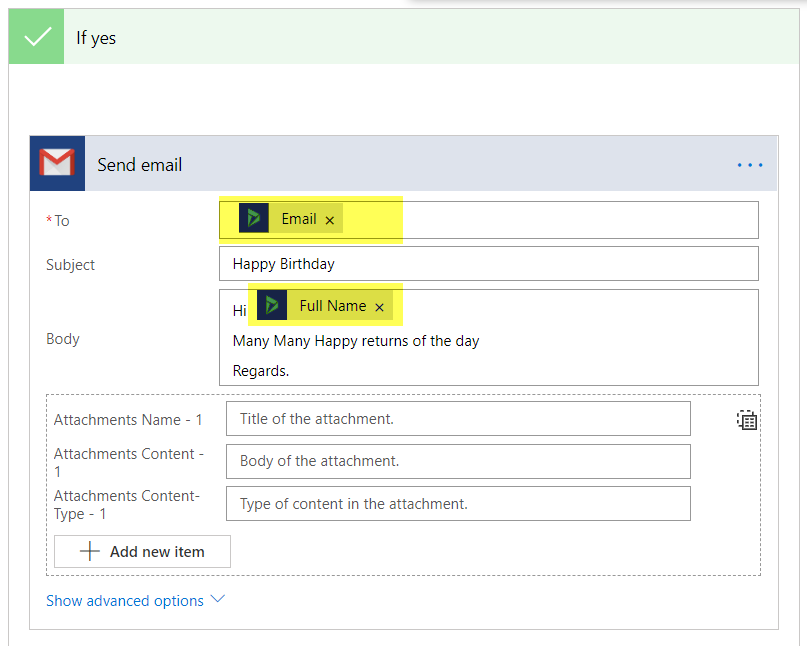
Task: Click the Body text area
Action: pyautogui.click(x=488, y=337)
